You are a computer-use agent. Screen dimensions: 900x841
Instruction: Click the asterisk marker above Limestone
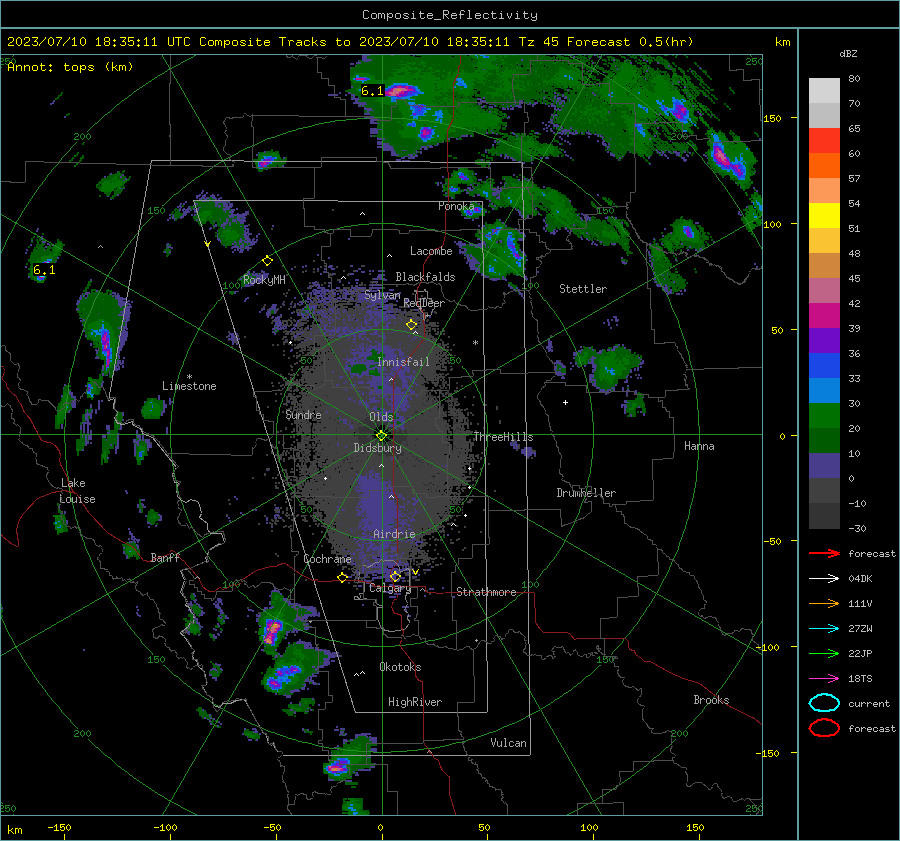(189, 377)
